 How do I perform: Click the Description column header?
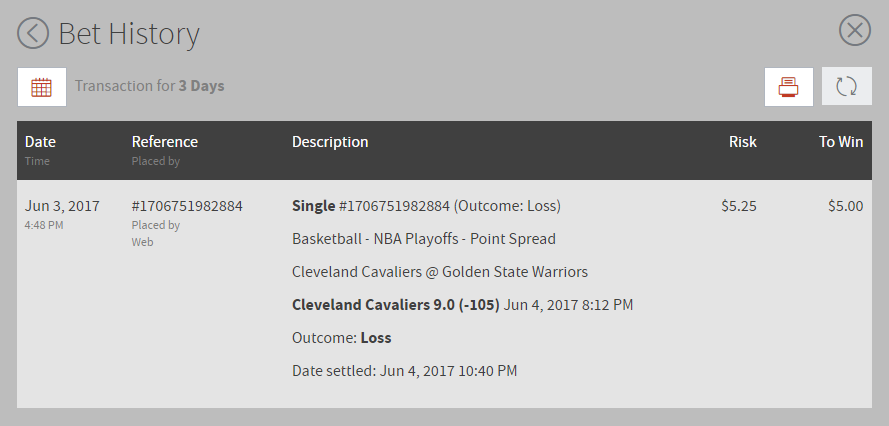pyautogui.click(x=330, y=142)
